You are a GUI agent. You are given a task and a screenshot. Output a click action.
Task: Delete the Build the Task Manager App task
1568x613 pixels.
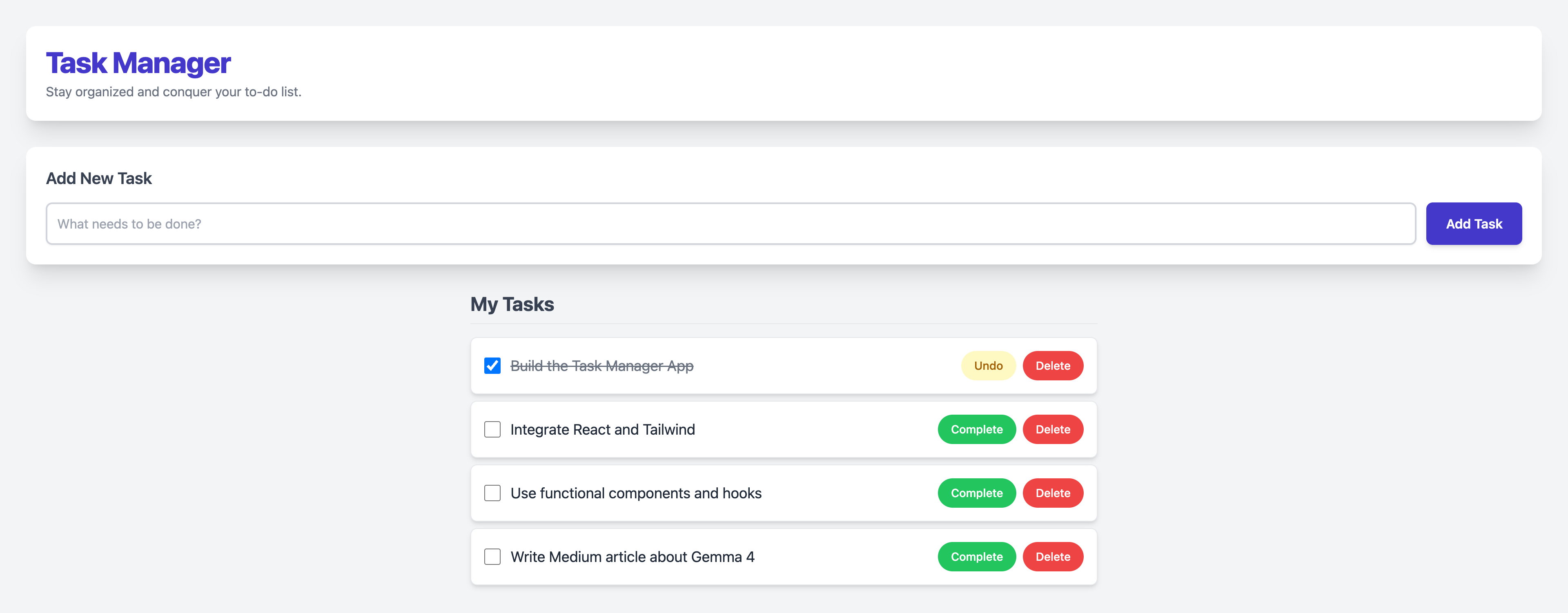1052,366
